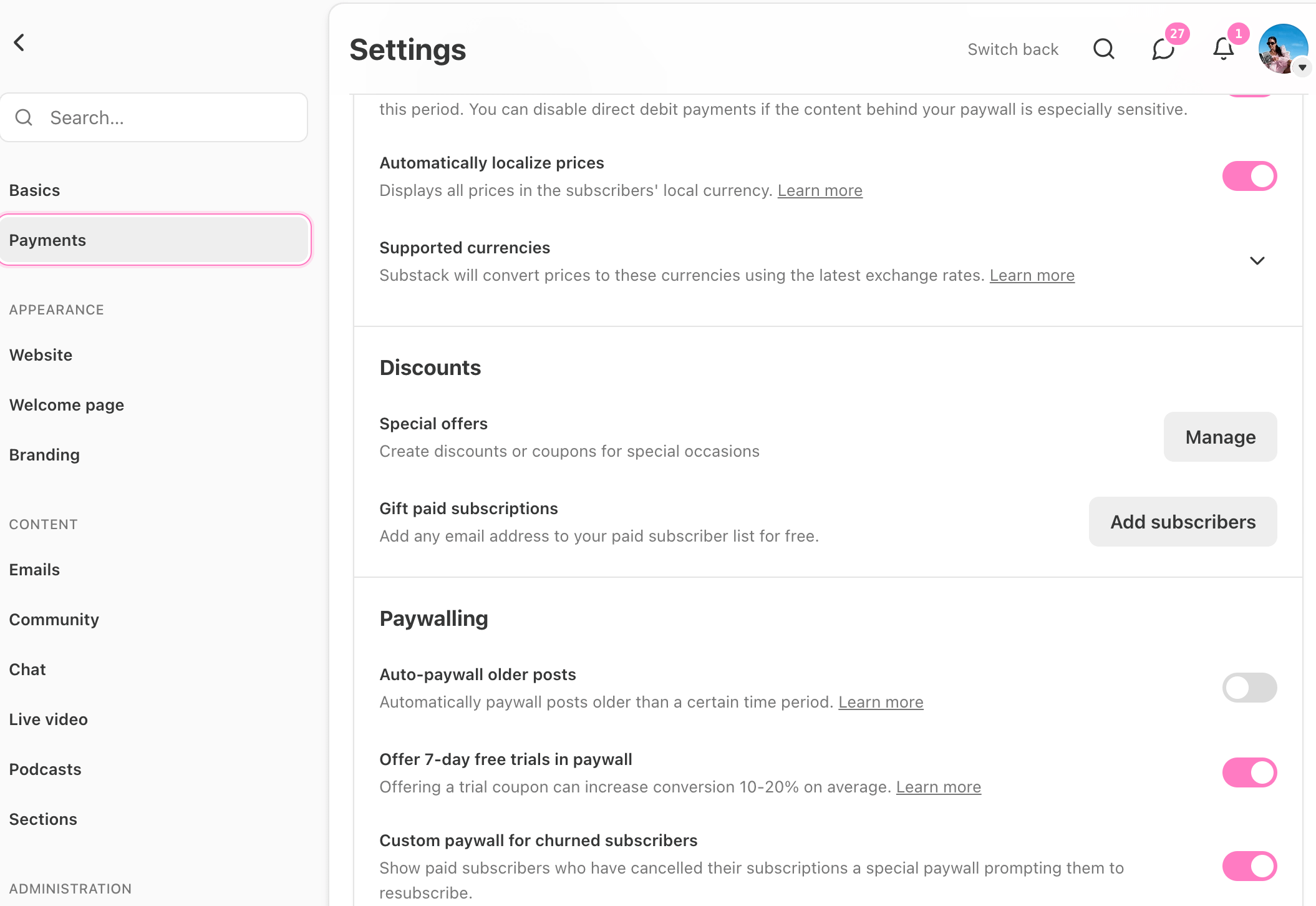The height and width of the screenshot is (906, 1316).
Task: Disable Automatically localize prices toggle
Action: pos(1249,176)
